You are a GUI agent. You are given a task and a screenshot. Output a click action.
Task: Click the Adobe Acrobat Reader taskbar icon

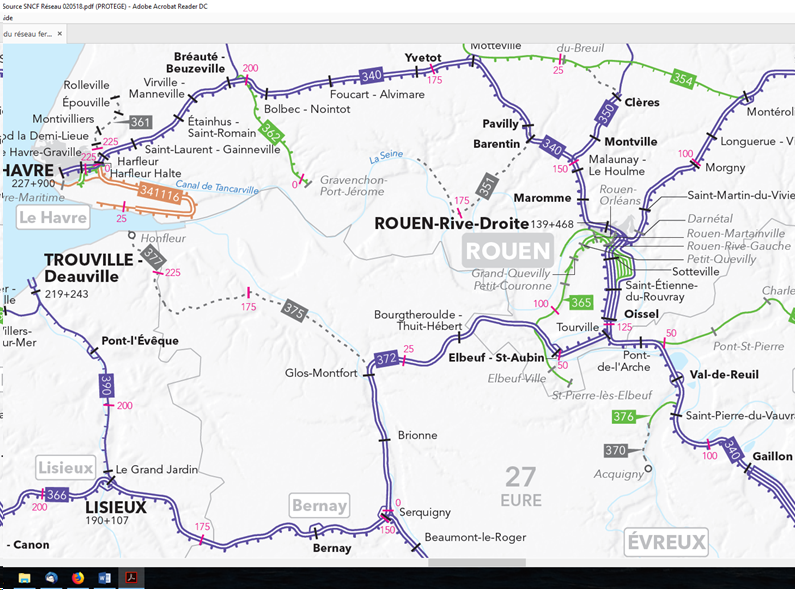tap(131, 577)
